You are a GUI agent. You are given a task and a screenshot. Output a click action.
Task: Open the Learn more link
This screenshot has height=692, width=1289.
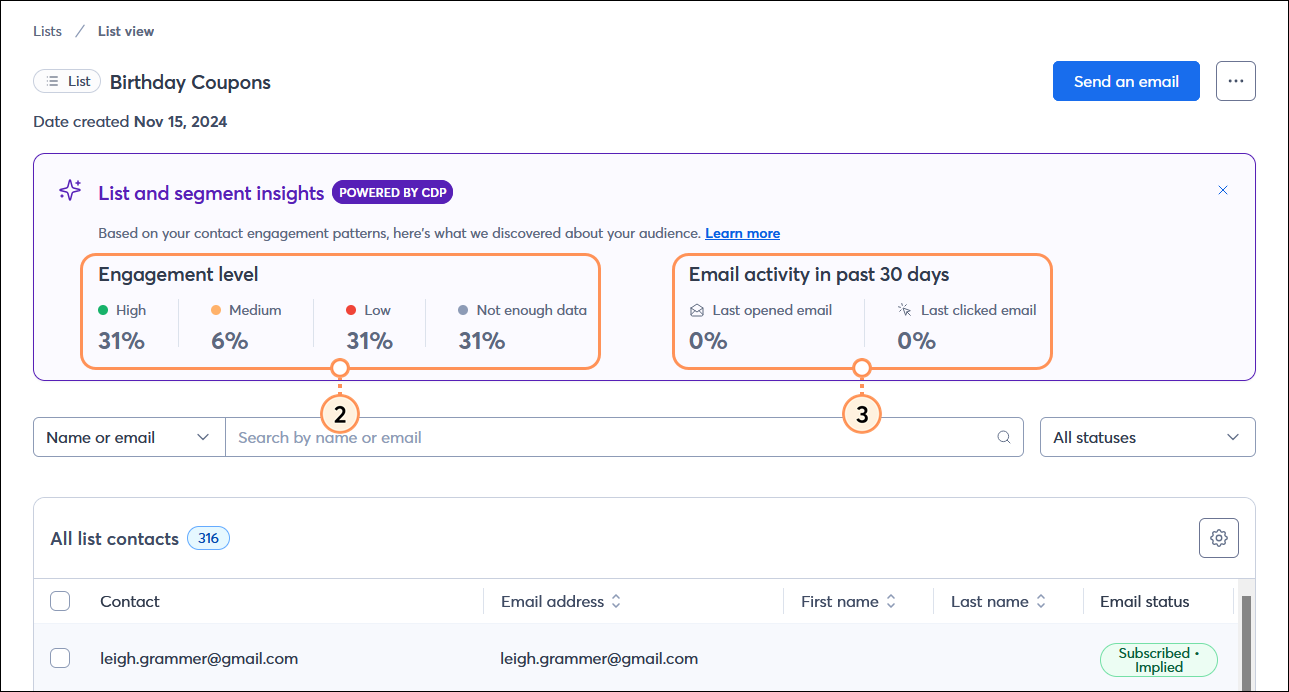742,233
